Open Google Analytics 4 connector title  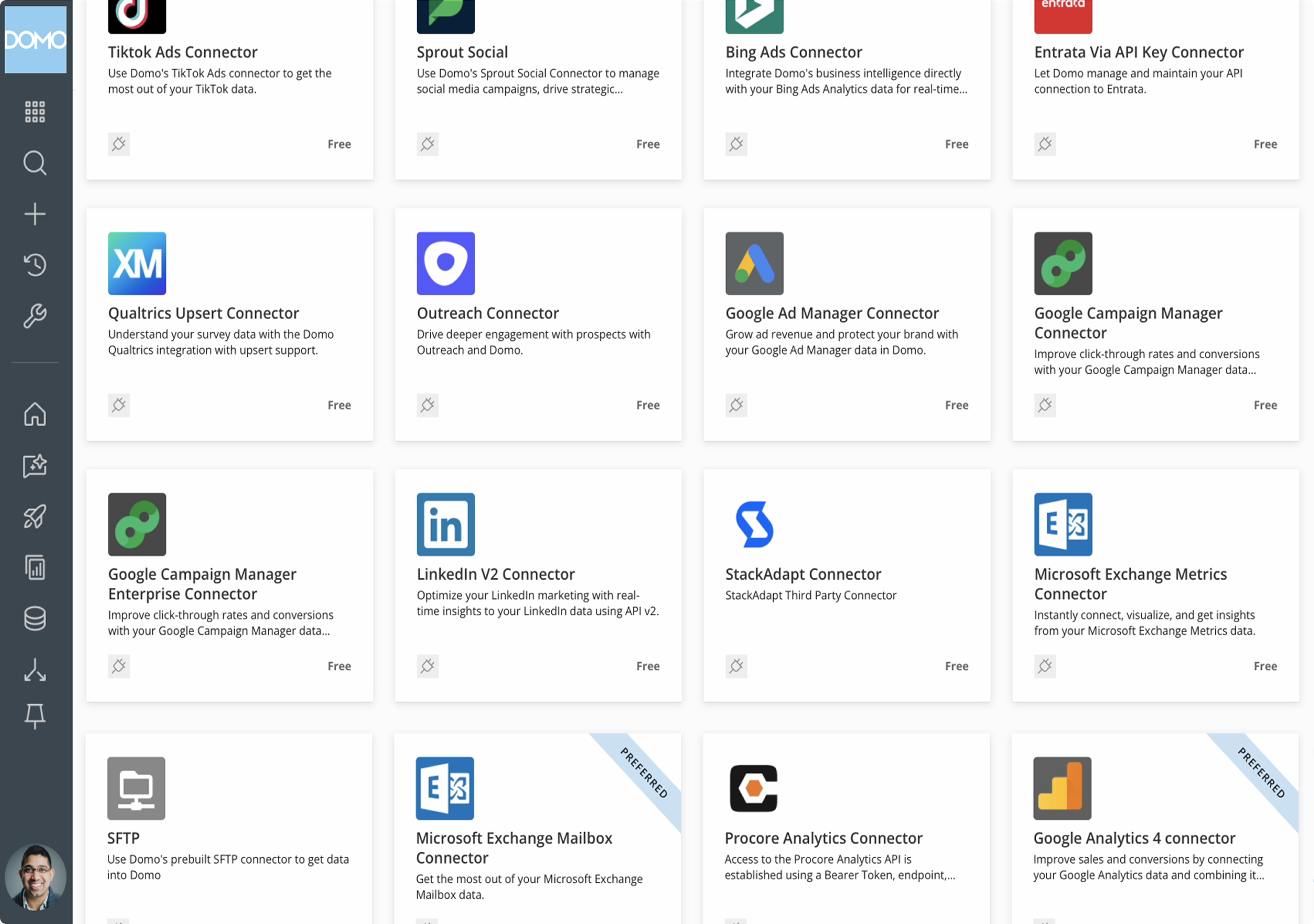pos(1134,838)
